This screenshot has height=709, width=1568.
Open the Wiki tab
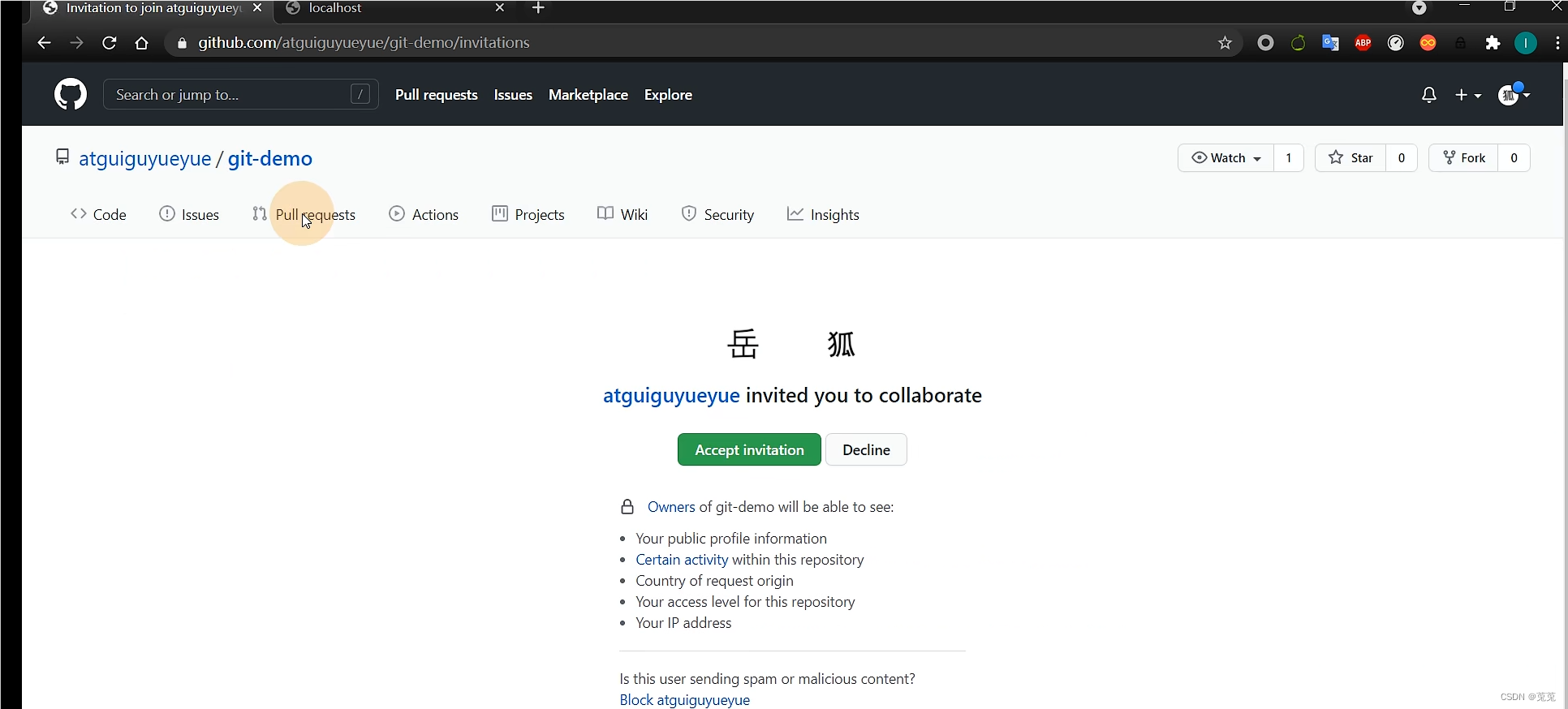[622, 214]
